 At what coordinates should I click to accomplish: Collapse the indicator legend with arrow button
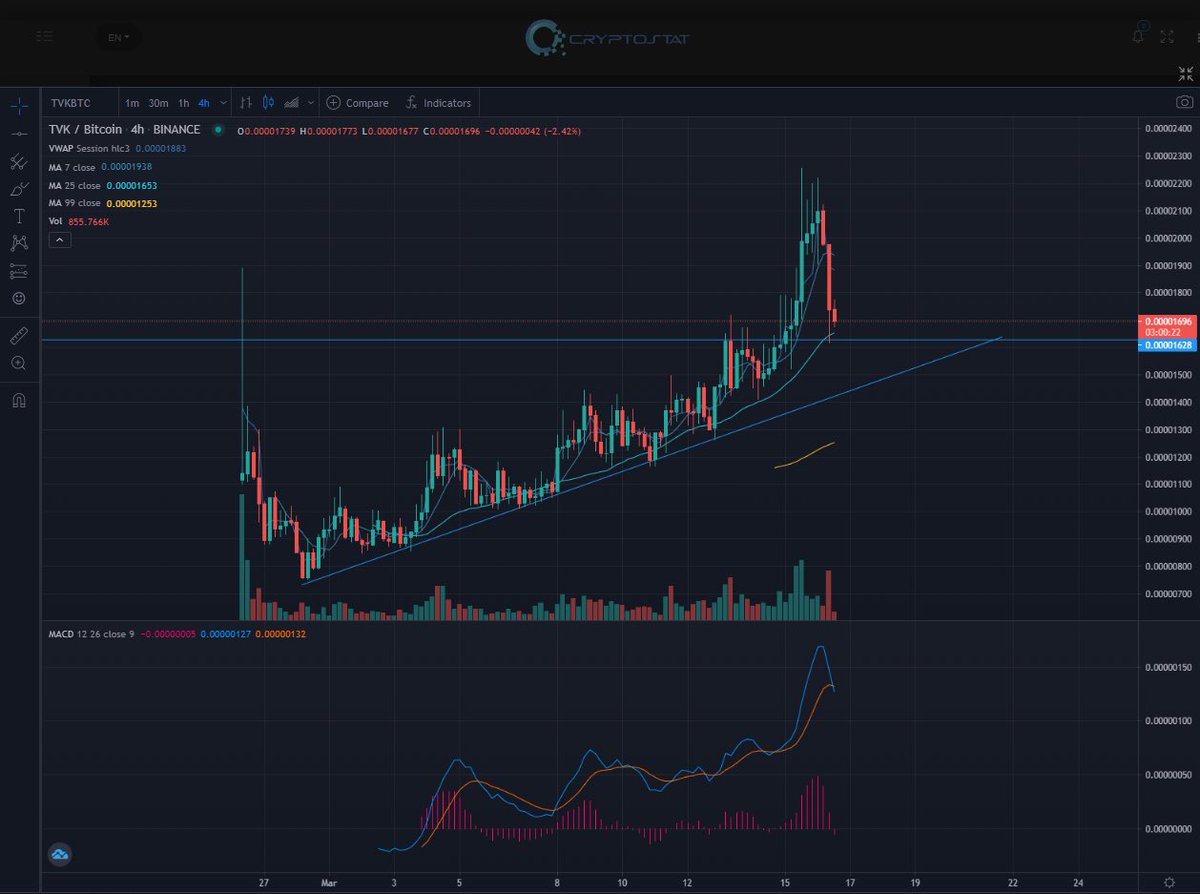tap(58, 239)
